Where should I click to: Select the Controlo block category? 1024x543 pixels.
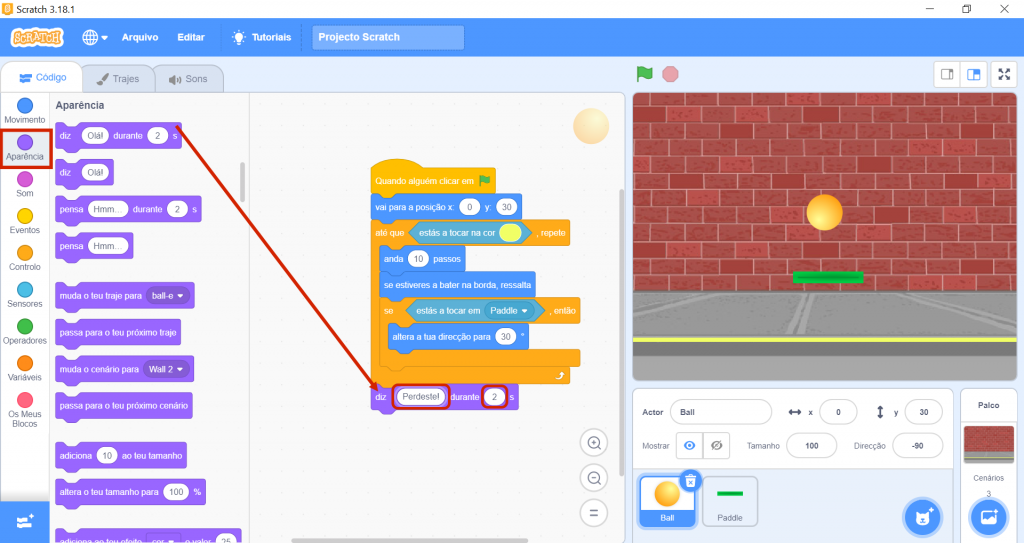(25, 257)
